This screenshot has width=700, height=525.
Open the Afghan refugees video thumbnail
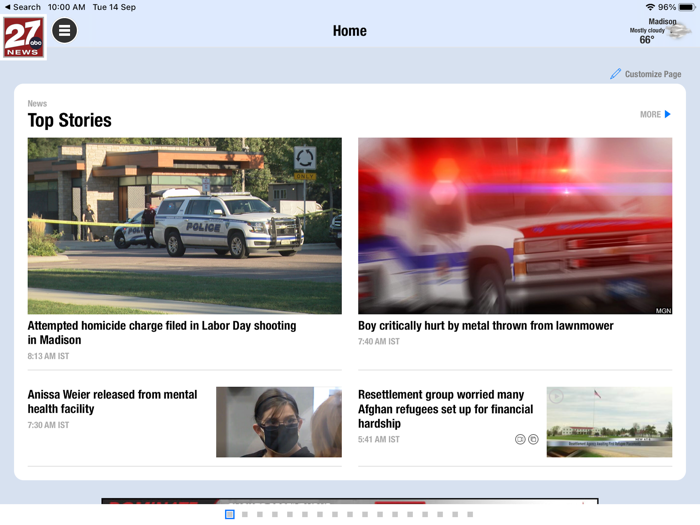point(609,422)
